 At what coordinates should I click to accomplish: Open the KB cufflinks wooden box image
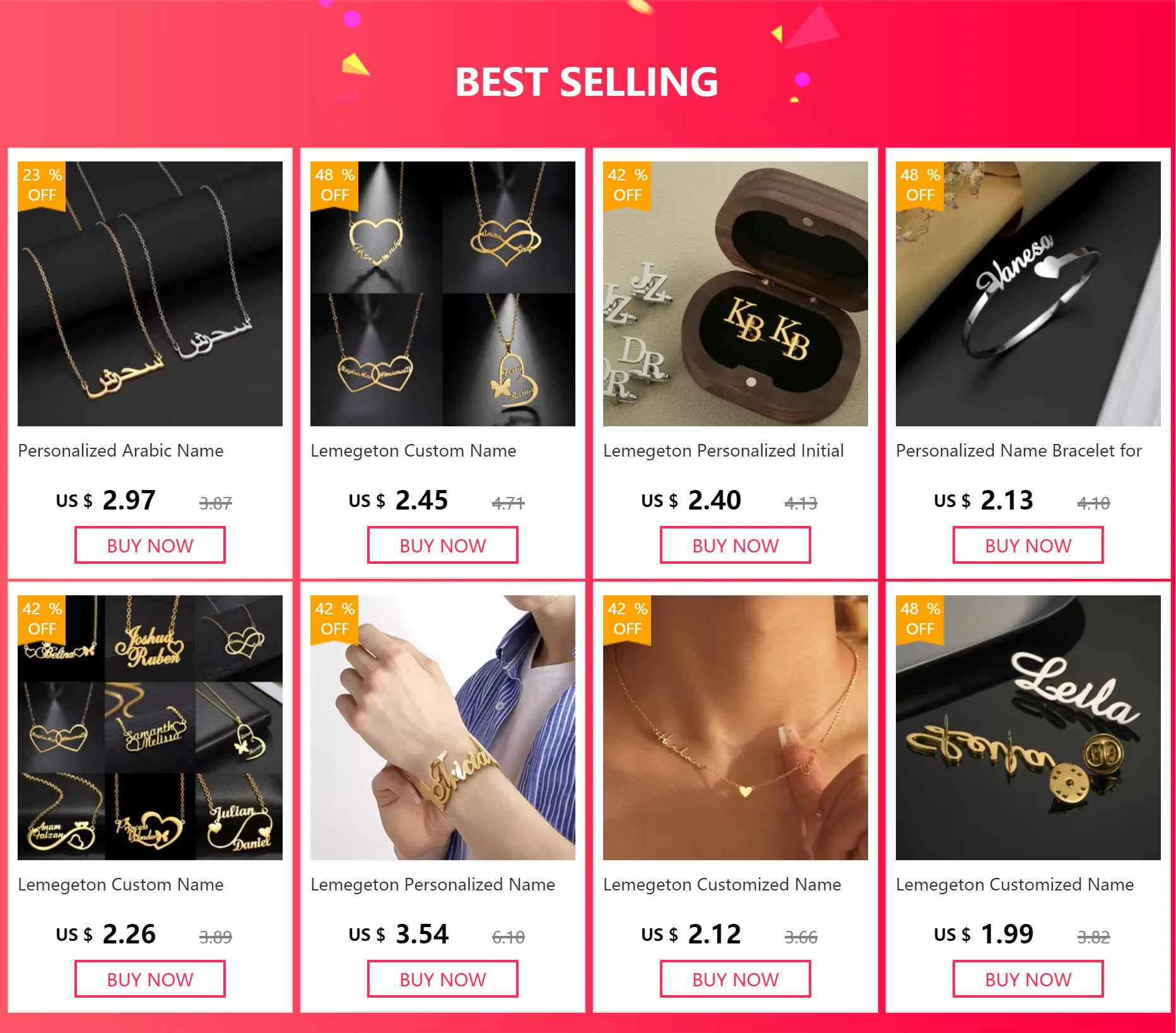[736, 294]
